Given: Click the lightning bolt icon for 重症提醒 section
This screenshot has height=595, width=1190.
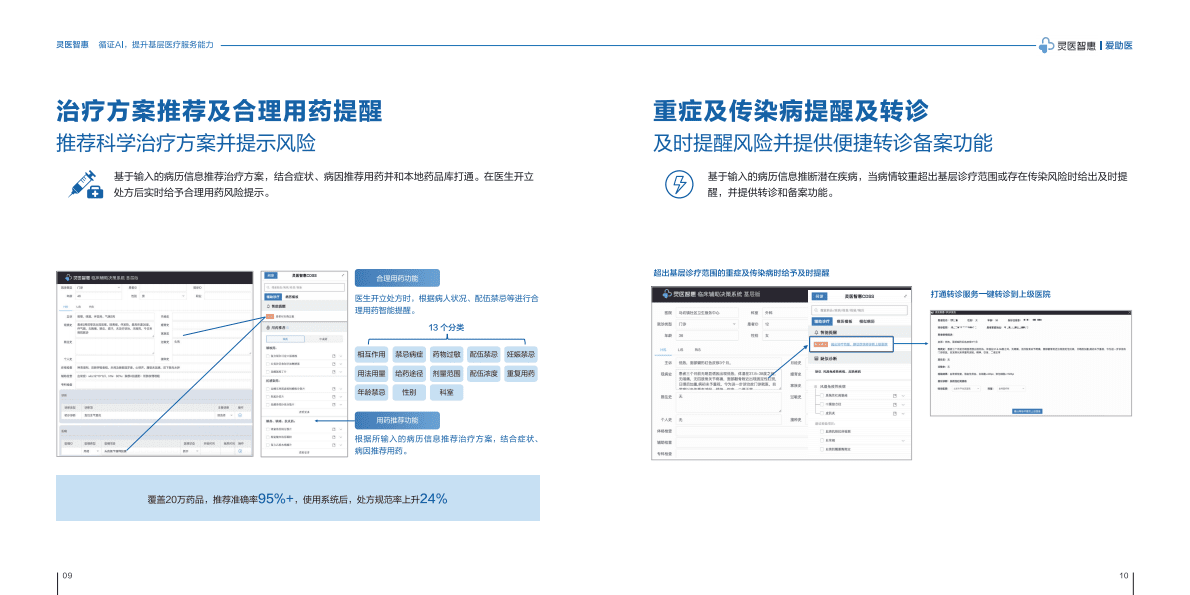Looking at the screenshot, I should click(678, 184).
